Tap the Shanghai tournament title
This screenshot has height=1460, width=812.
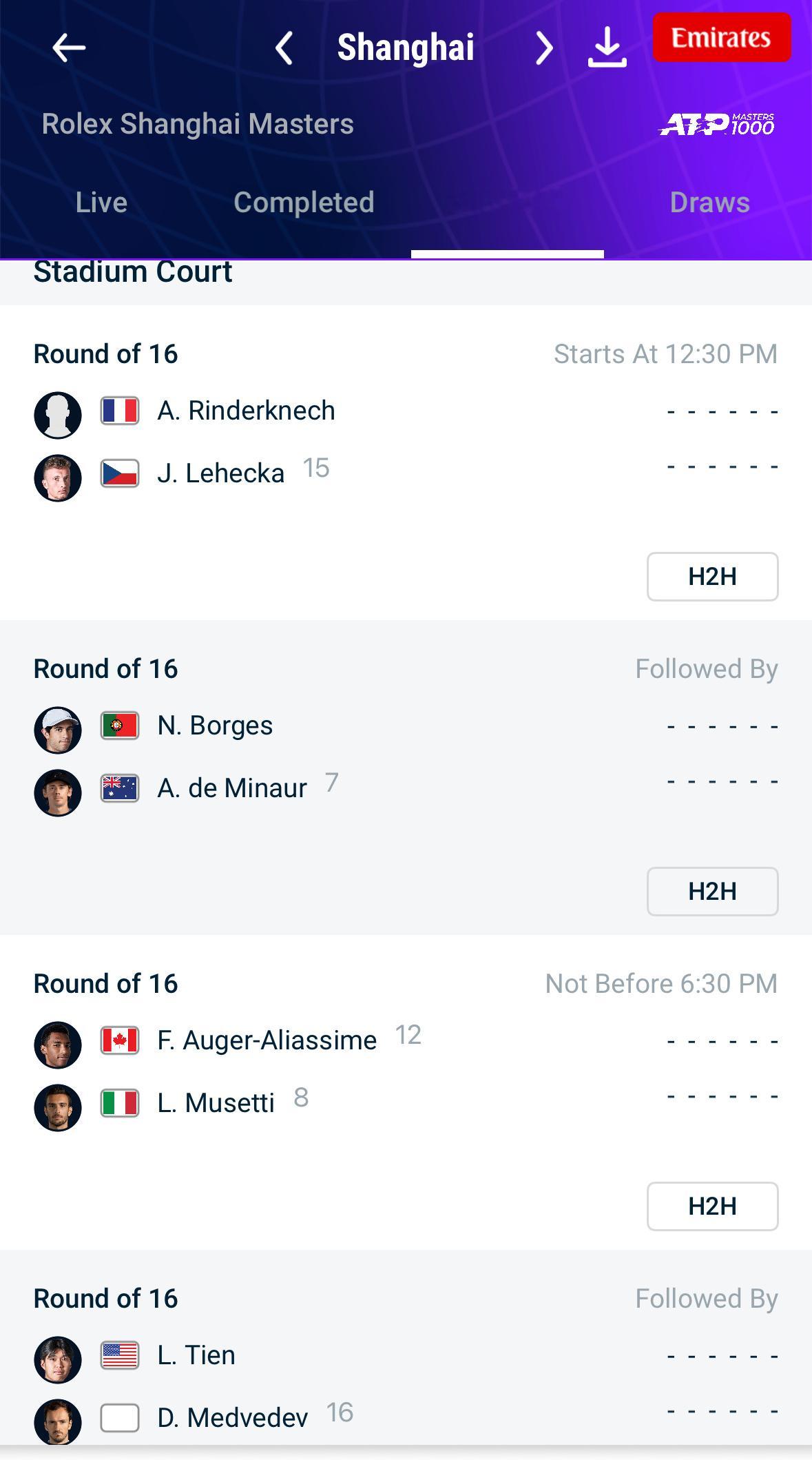coord(406,48)
